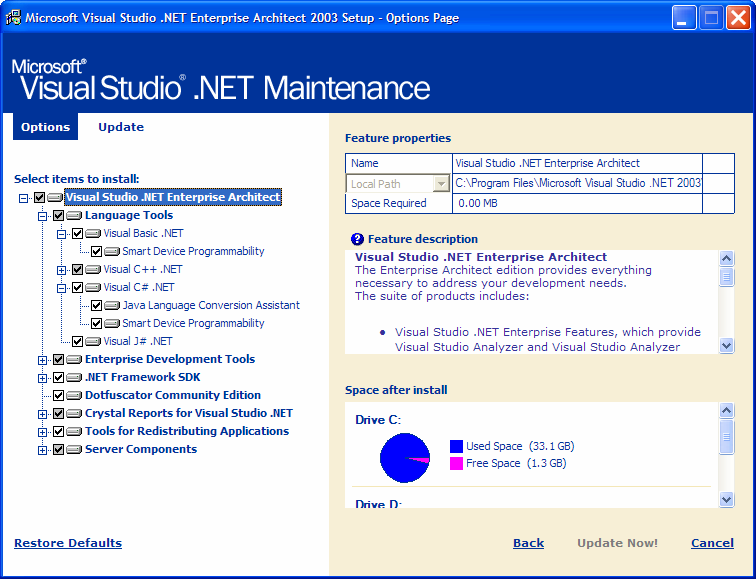Click drive icon beside Crystal Reports for Visual Studio
The width and height of the screenshot is (756, 579).
pyautogui.click(x=74, y=413)
